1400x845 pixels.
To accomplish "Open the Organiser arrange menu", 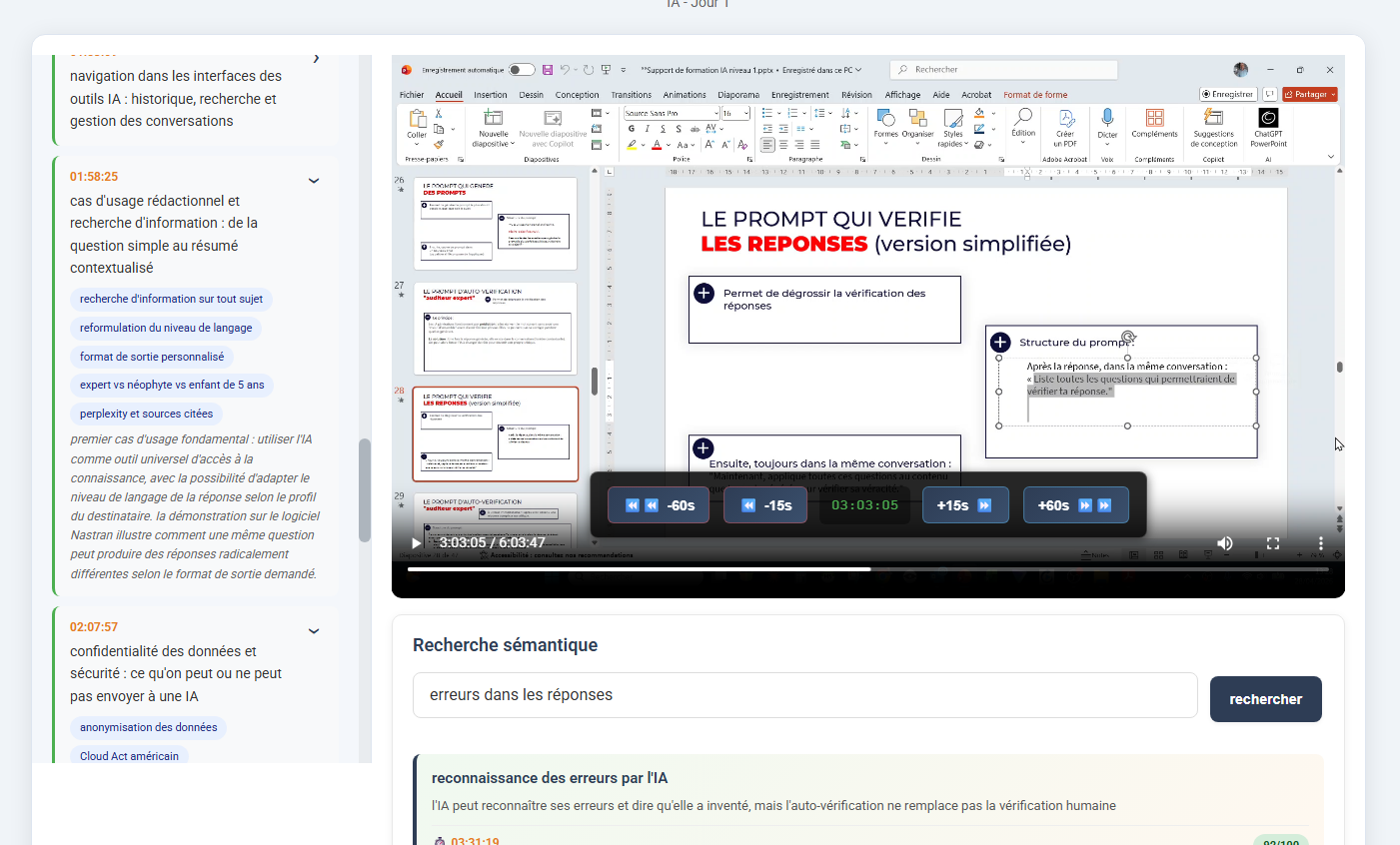I will tap(917, 125).
